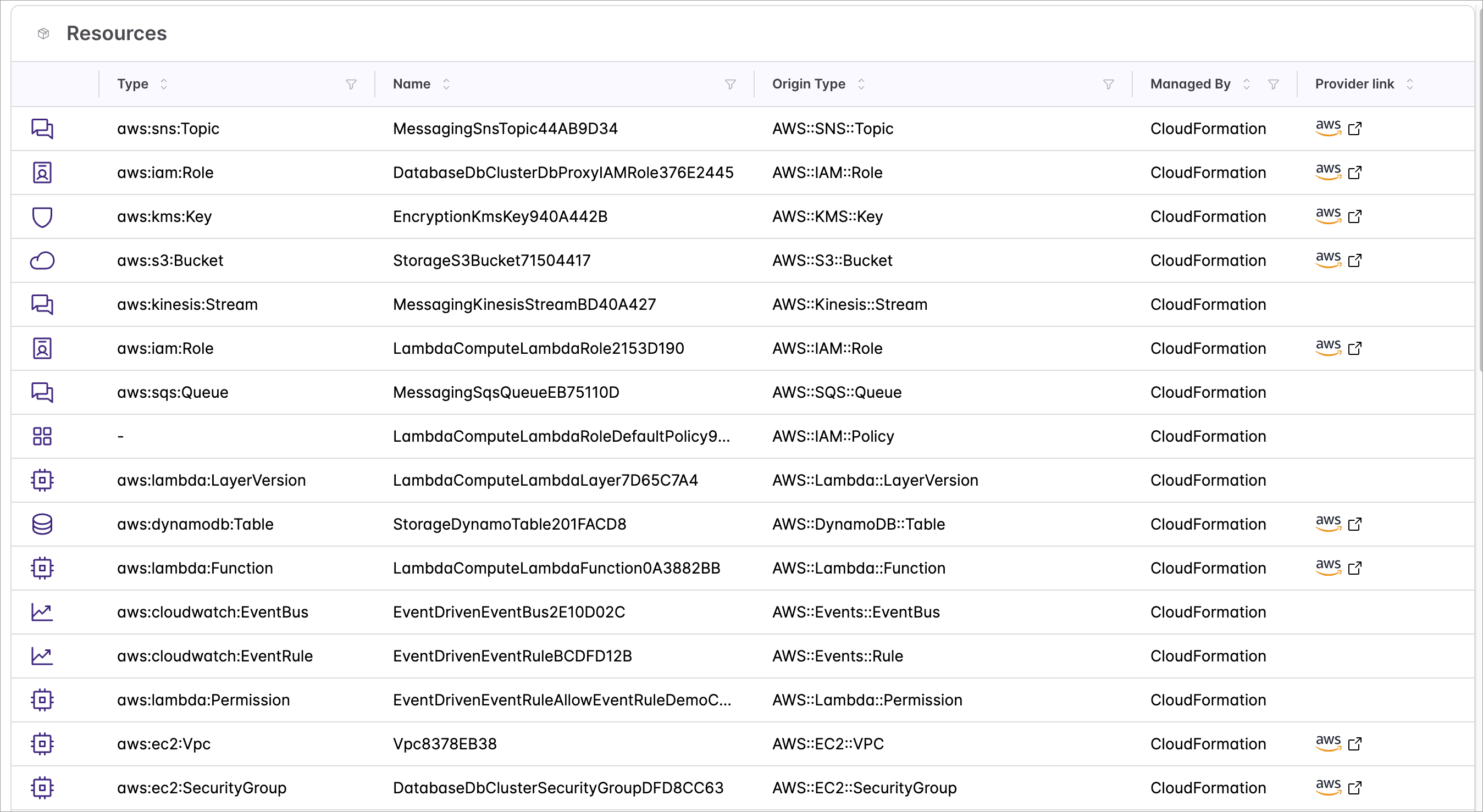Select truncated name EventDrivenEventRuleAllowEventRuleDemoC...
Image resolution: width=1483 pixels, height=812 pixels.
click(x=561, y=700)
